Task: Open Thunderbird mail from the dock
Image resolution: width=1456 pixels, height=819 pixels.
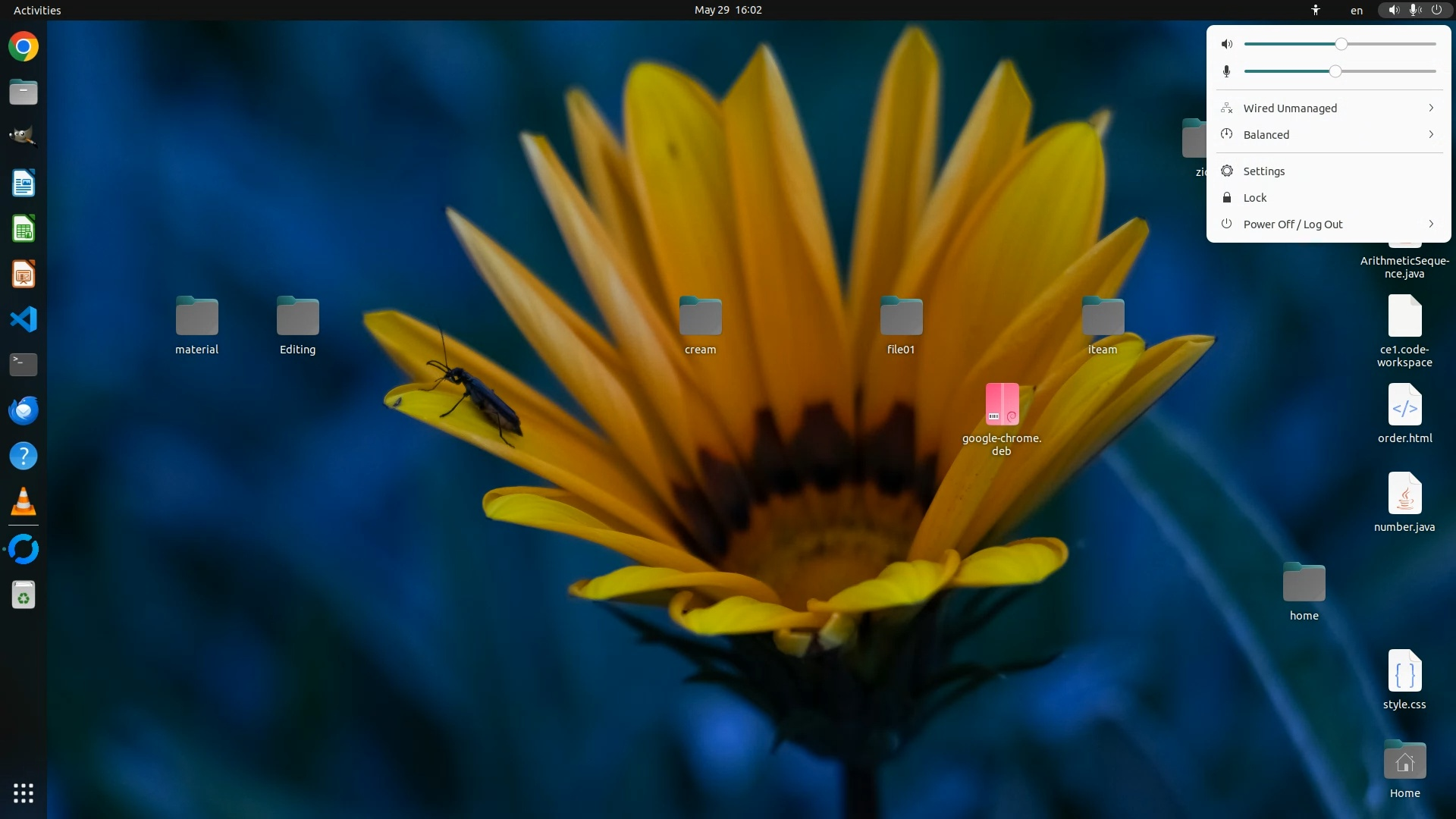Action: (x=24, y=410)
